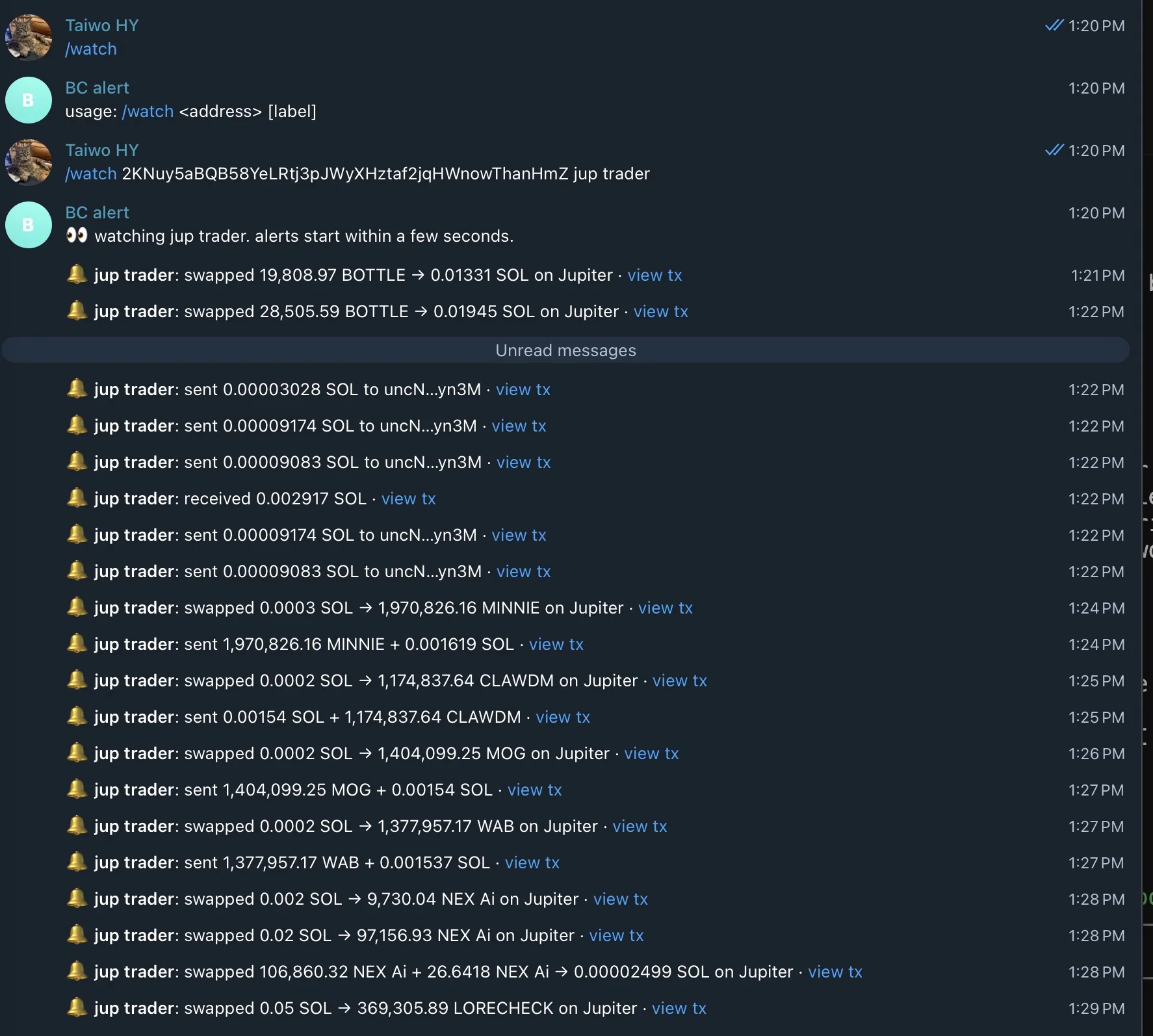
Task: Click Taiwo HY's cat avatar beside first /watch message
Action: pos(29,38)
